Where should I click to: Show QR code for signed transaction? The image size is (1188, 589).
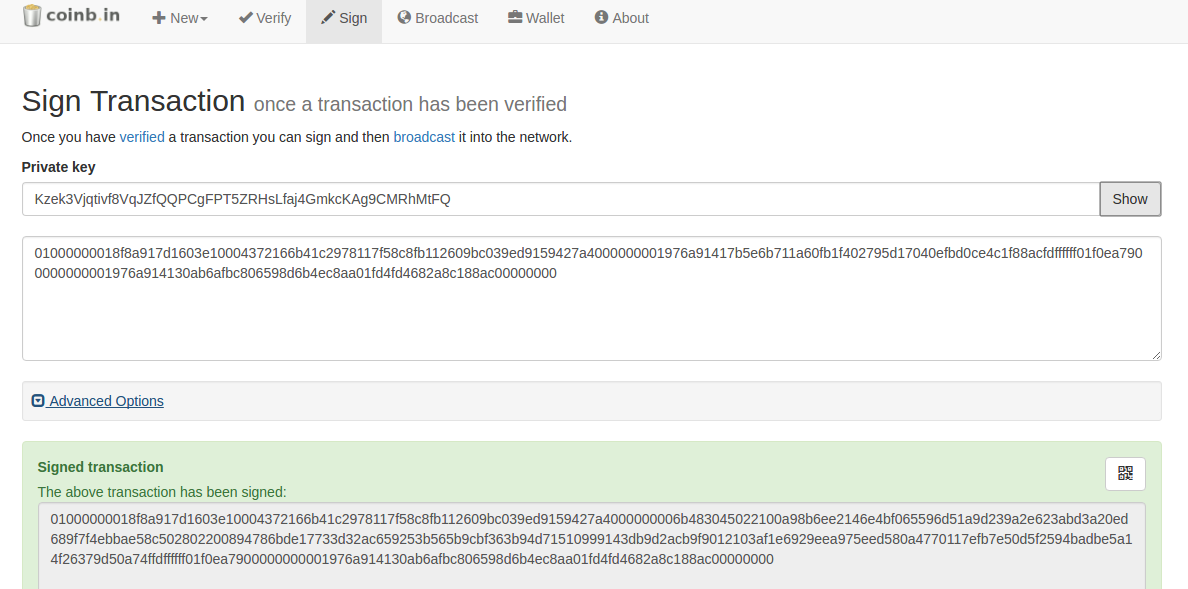(1125, 474)
